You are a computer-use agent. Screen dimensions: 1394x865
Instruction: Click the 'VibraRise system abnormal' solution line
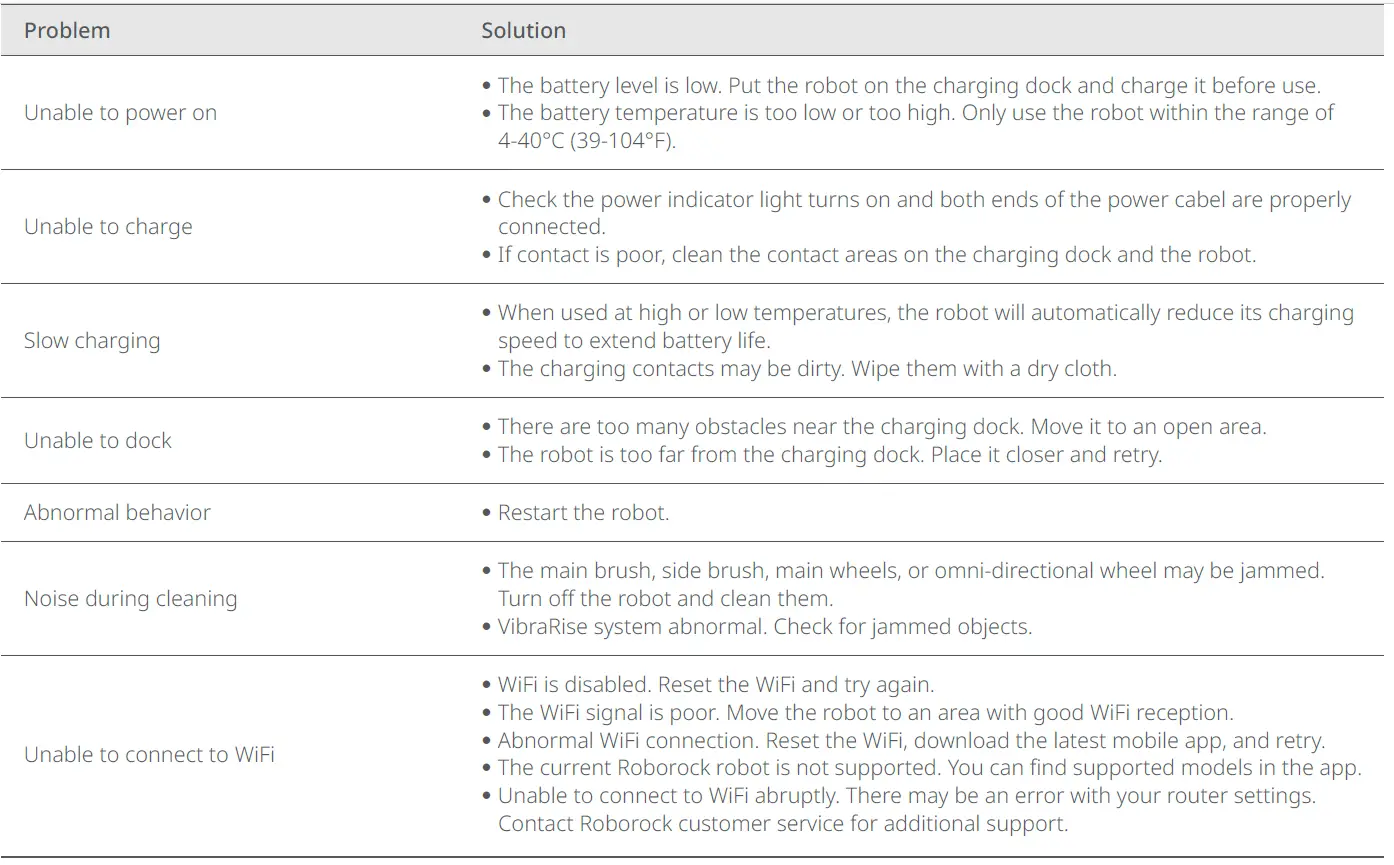(764, 627)
